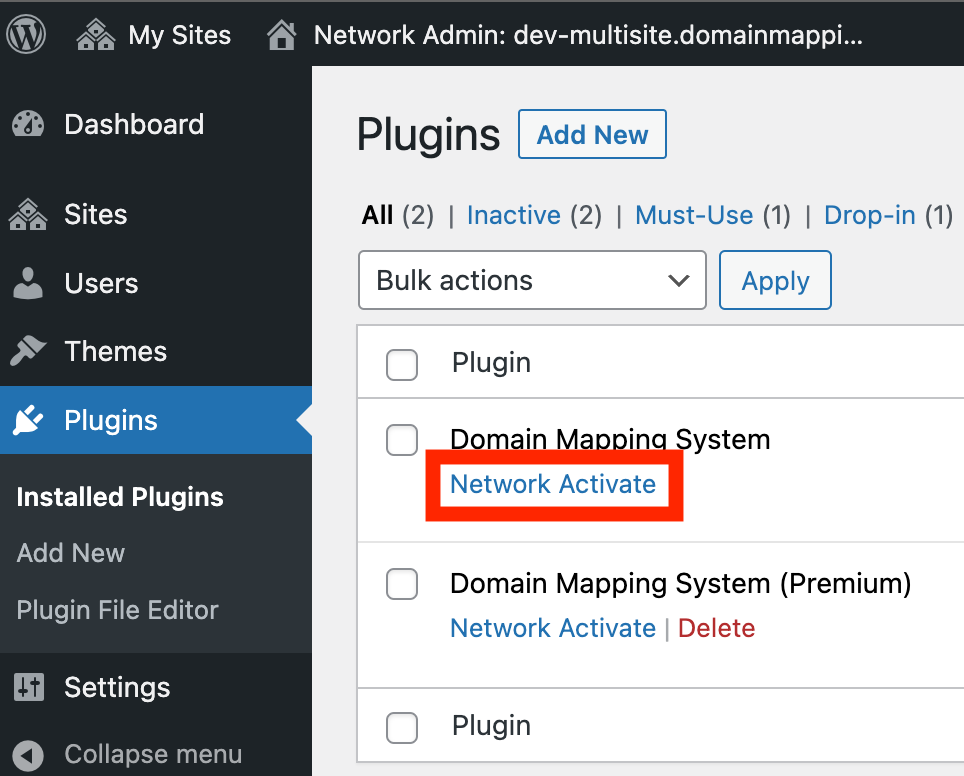This screenshot has width=964, height=776.
Task: Check the Domain Mapping System checkbox
Action: pos(402,440)
